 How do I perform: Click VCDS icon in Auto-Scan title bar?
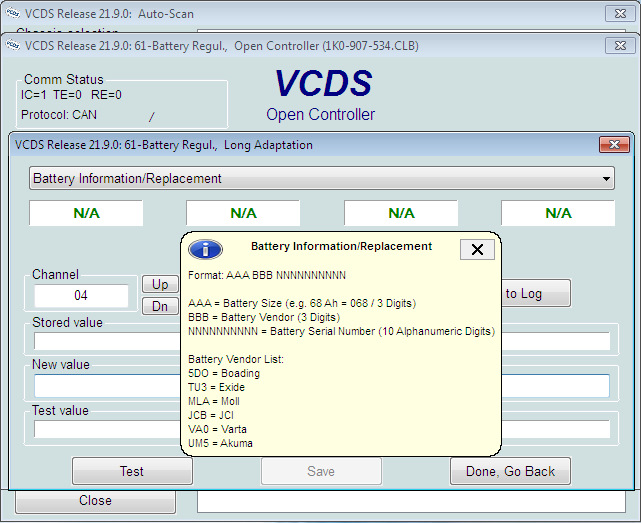pyautogui.click(x=13, y=13)
